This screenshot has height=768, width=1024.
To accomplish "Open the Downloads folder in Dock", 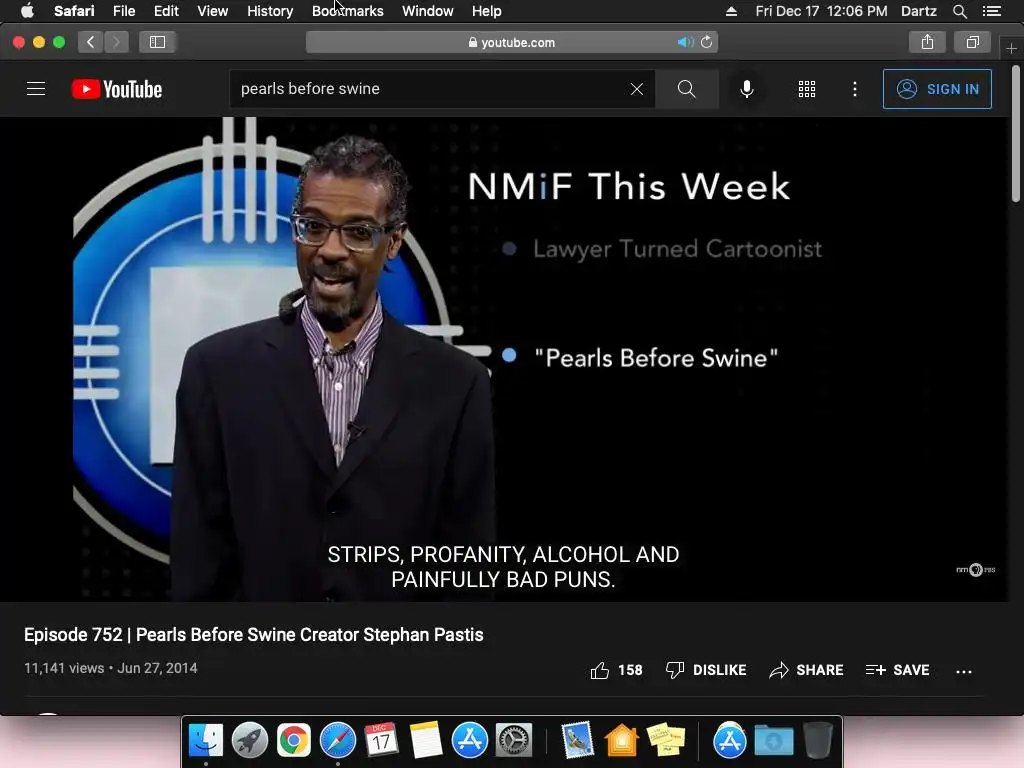I will (774, 741).
